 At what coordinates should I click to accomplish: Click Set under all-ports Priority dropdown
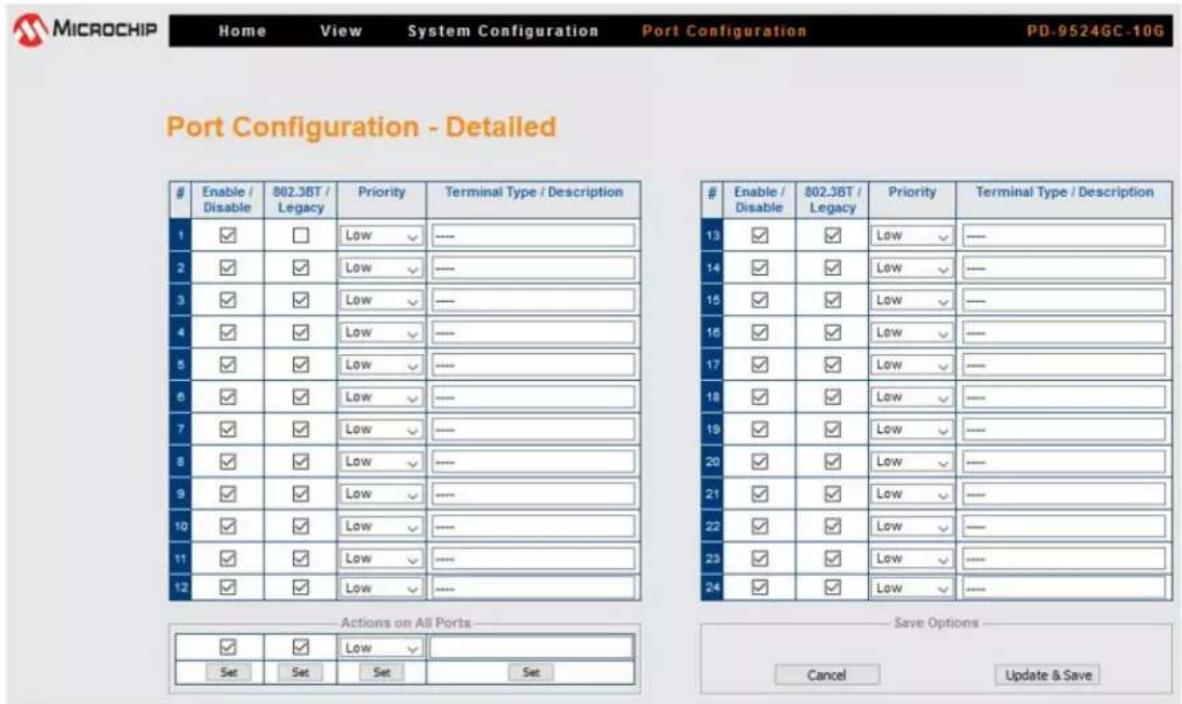381,672
